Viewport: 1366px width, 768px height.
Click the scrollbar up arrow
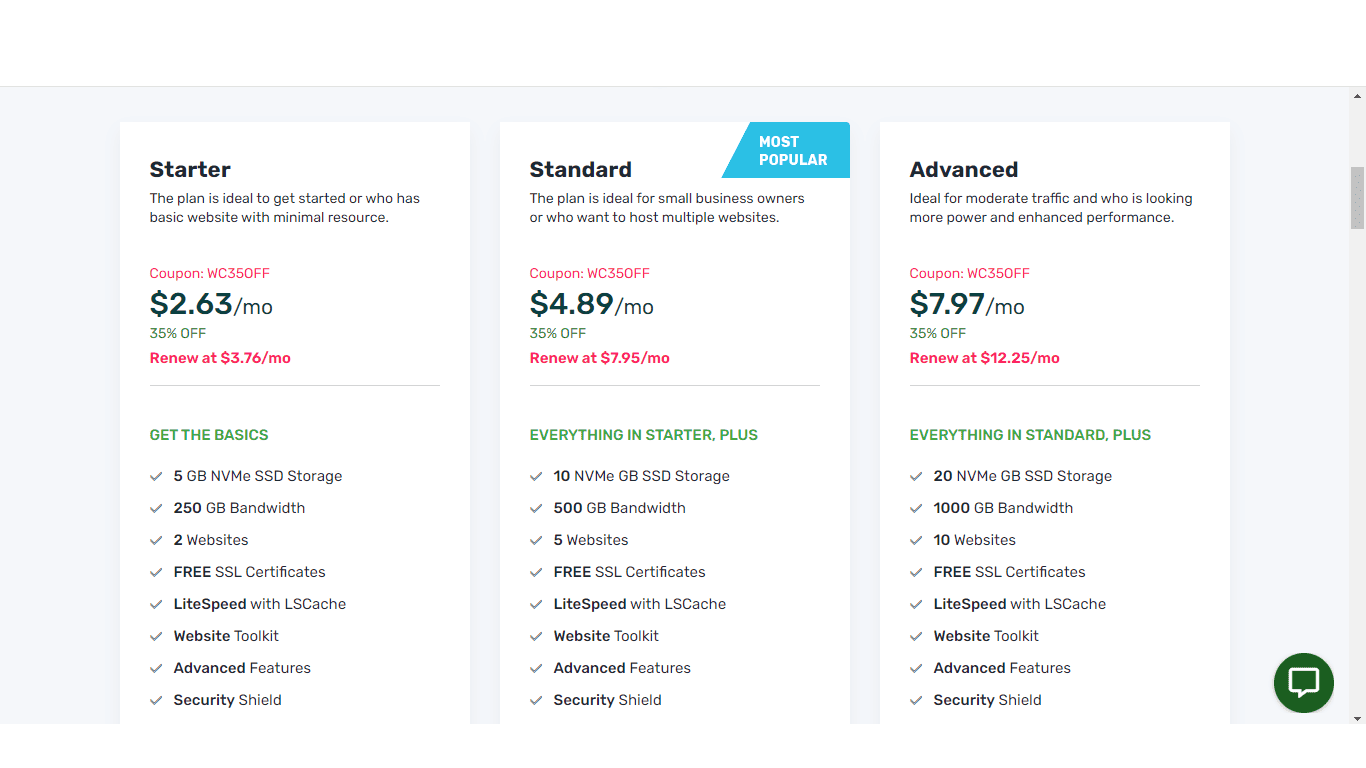point(1357,96)
